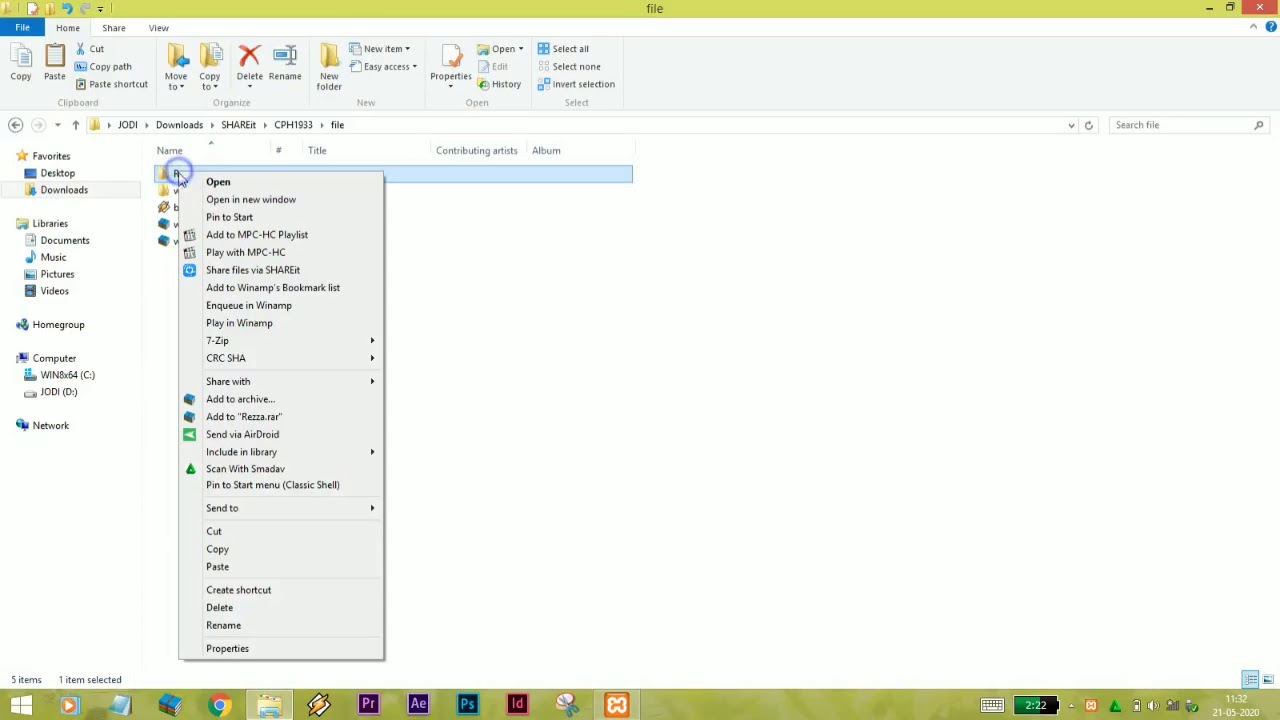Open the ribbon Open button dropdown arrow
This screenshot has height=720, width=1280.
520,49
